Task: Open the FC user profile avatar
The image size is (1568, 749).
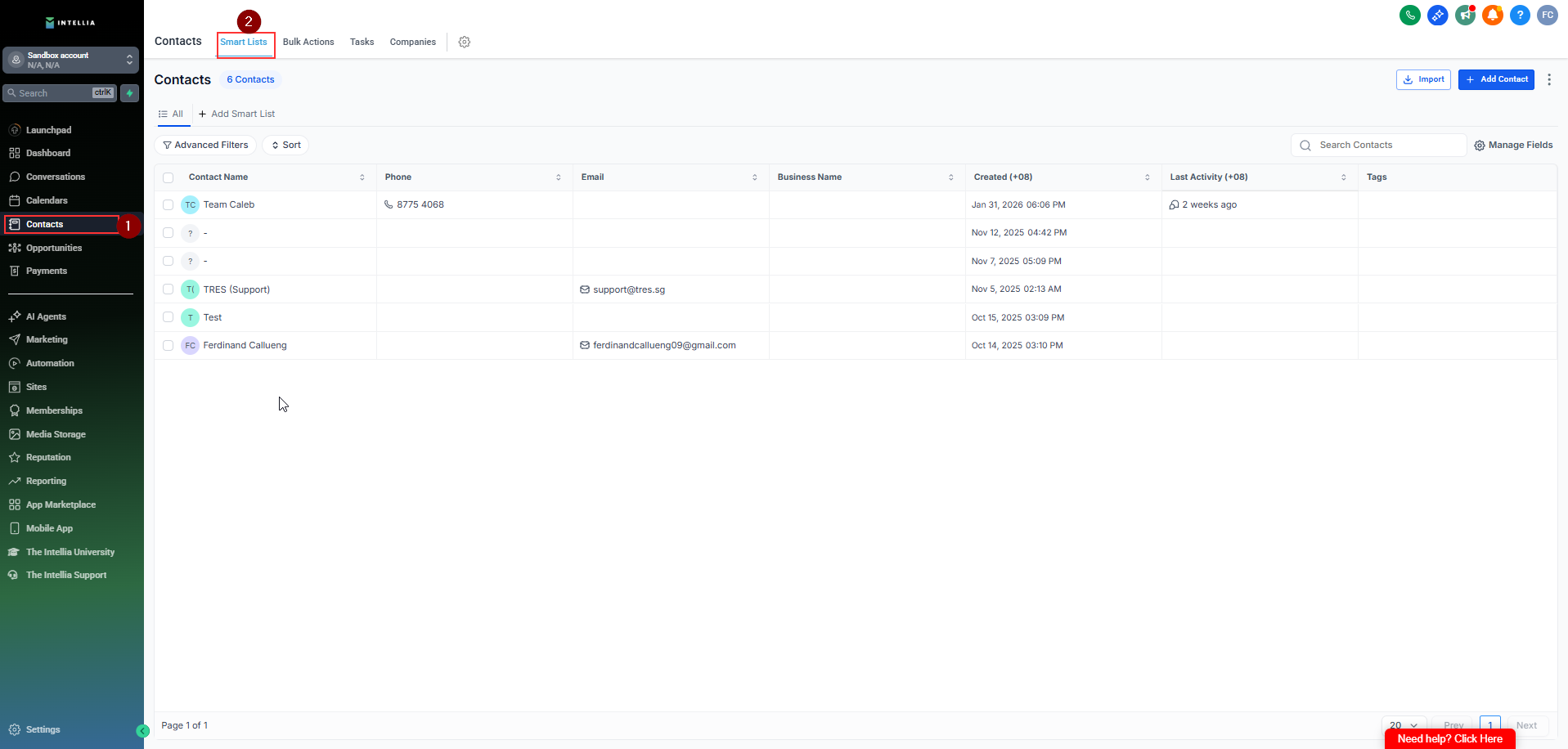Action: click(1548, 15)
